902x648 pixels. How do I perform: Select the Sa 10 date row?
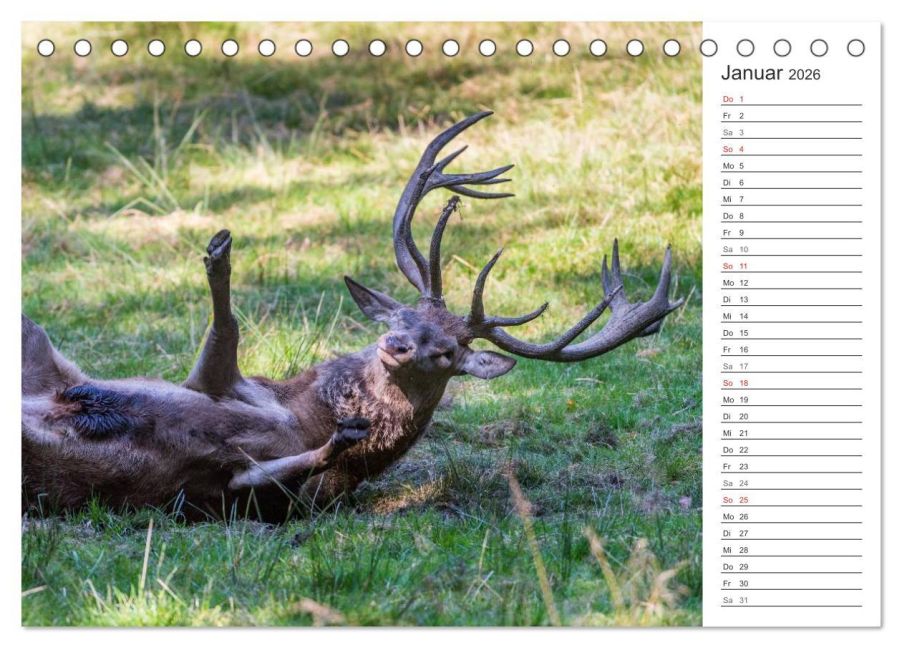792,249
